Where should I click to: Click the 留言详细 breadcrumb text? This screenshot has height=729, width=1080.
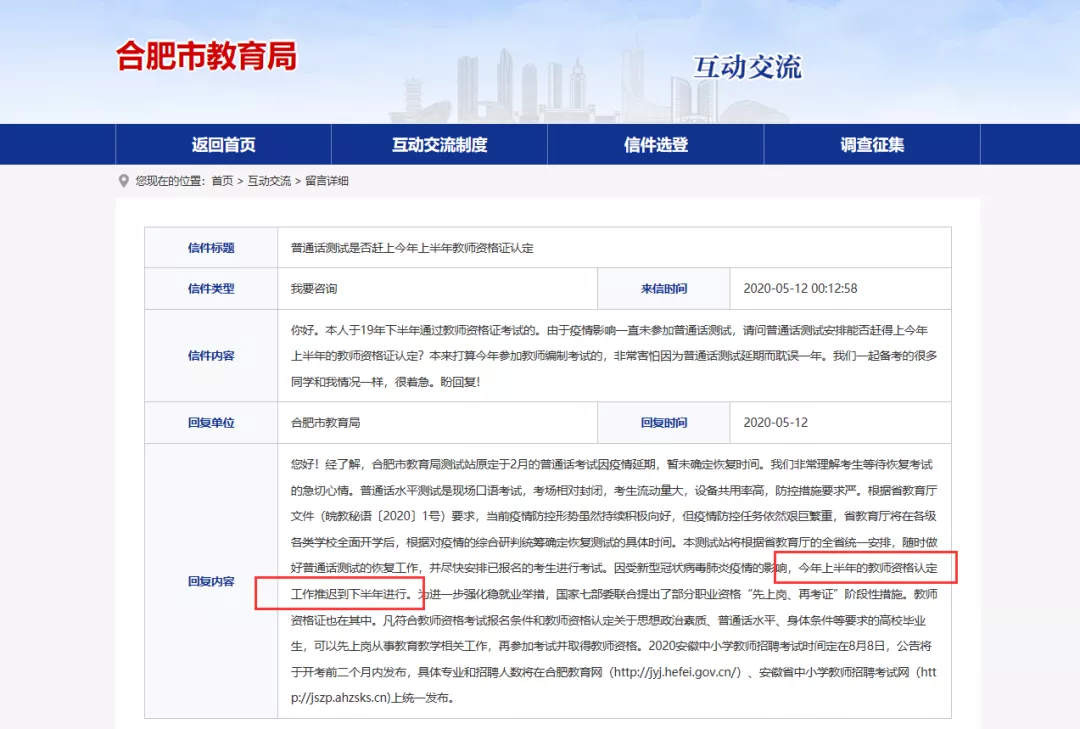tap(327, 181)
